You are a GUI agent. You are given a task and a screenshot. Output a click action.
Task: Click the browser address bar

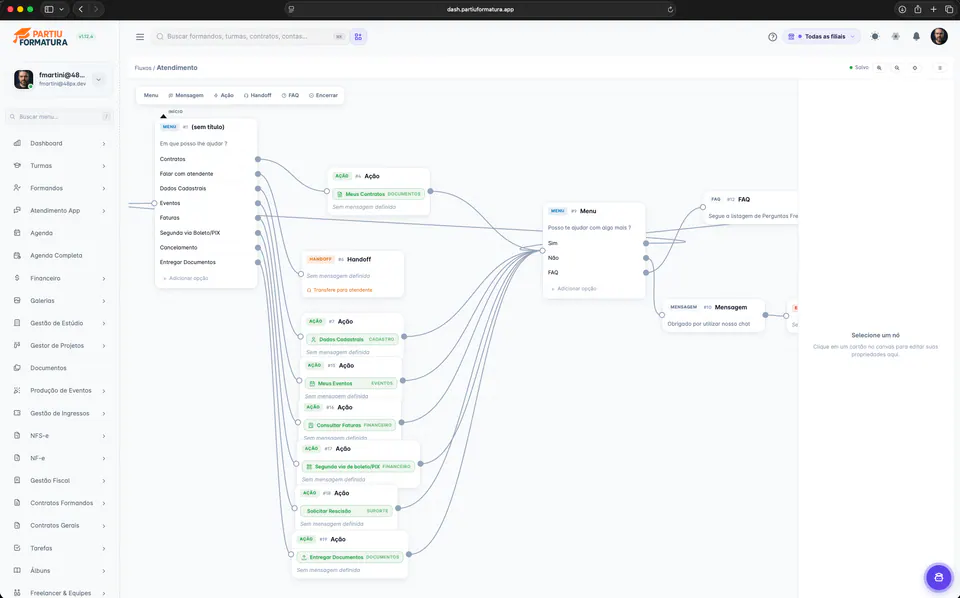(x=481, y=9)
